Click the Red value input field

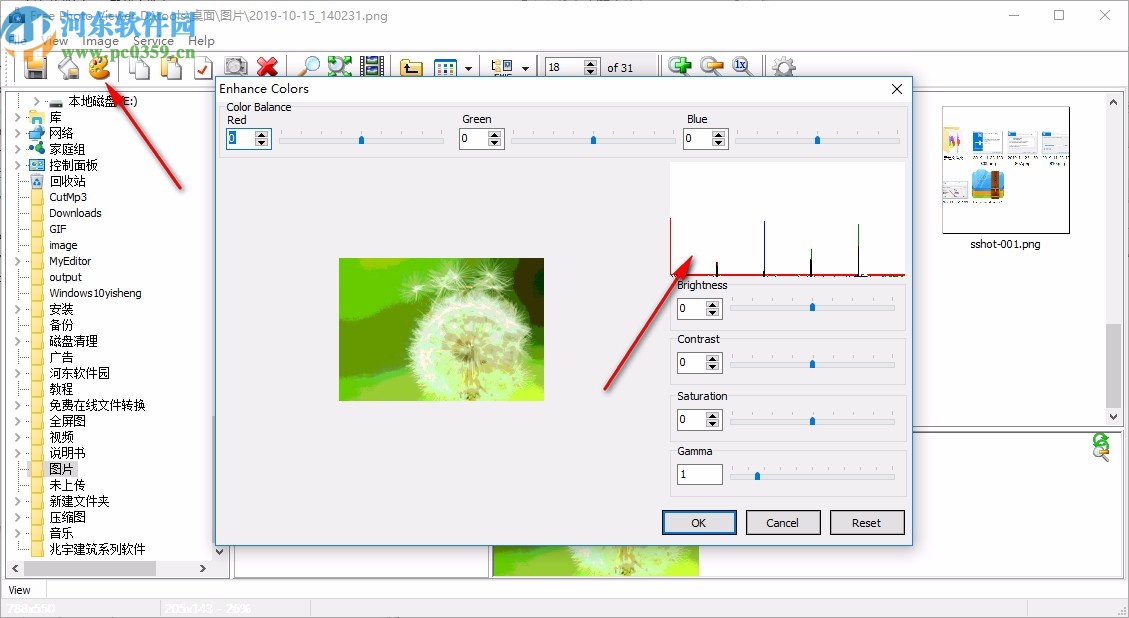(240, 138)
